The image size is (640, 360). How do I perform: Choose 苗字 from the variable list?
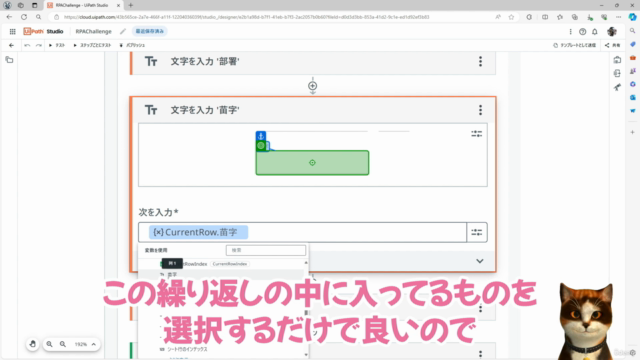pyautogui.click(x=172, y=275)
